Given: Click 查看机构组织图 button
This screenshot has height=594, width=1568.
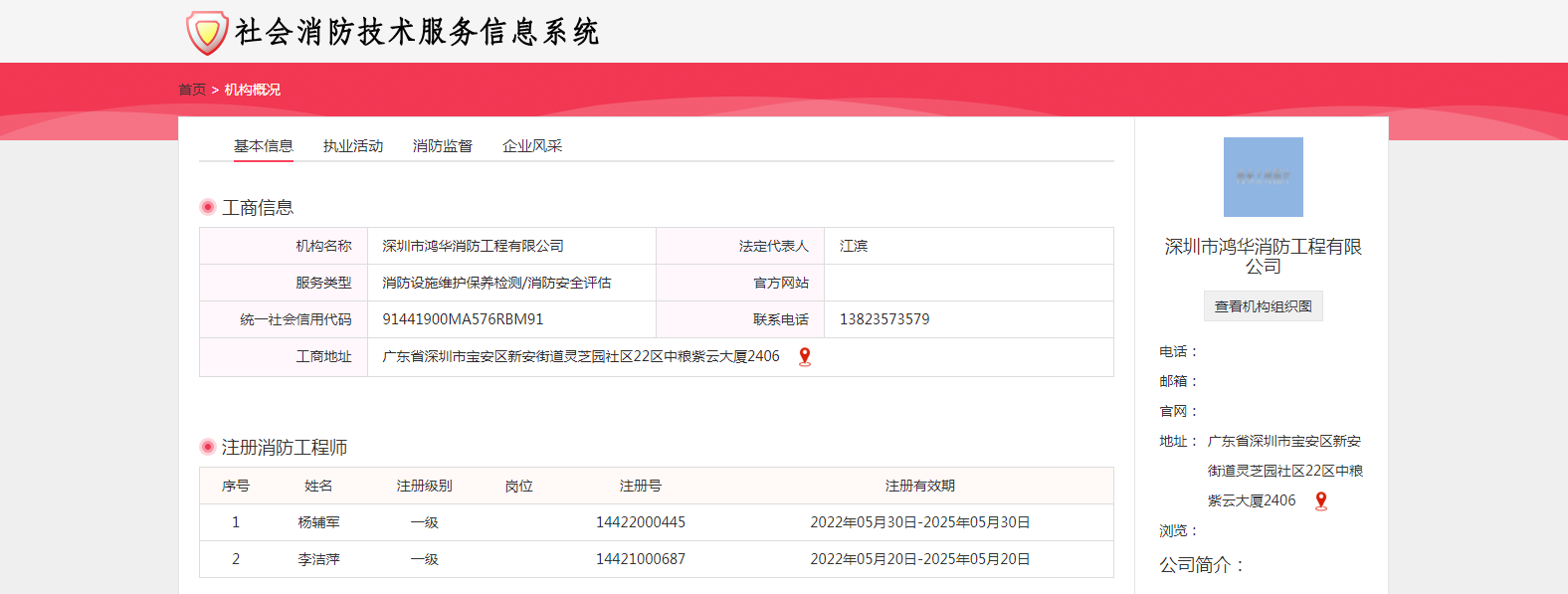Looking at the screenshot, I should 1263,306.
